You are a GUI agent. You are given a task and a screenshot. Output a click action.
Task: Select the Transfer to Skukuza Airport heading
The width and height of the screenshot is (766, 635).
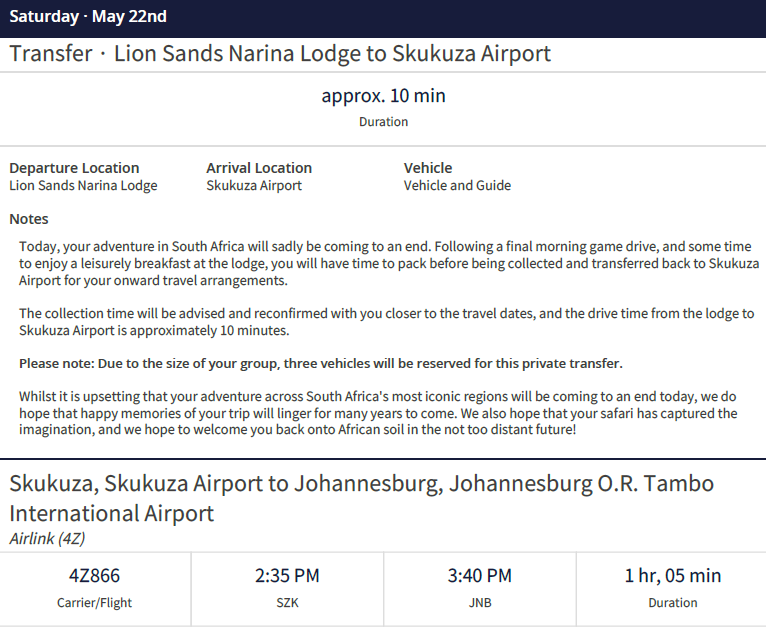coord(280,54)
